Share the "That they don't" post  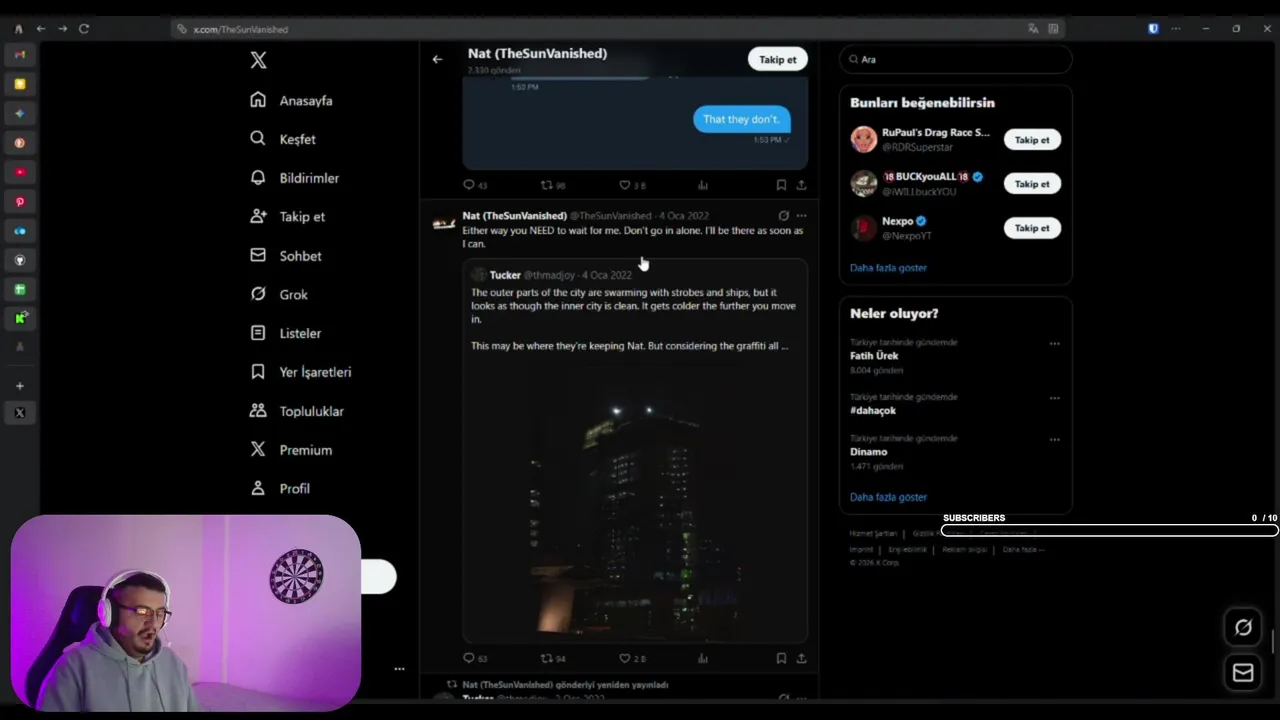[x=801, y=185]
